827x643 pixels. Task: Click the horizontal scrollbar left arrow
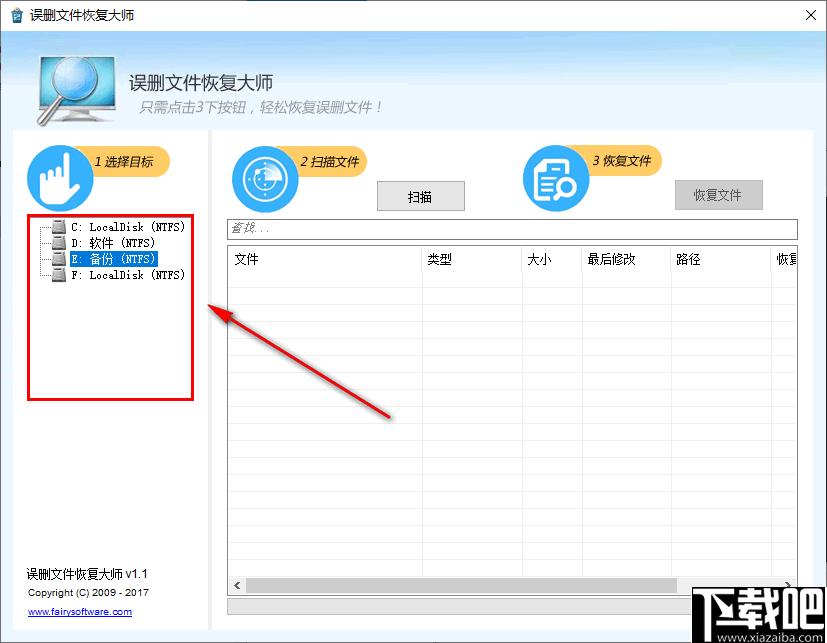237,585
